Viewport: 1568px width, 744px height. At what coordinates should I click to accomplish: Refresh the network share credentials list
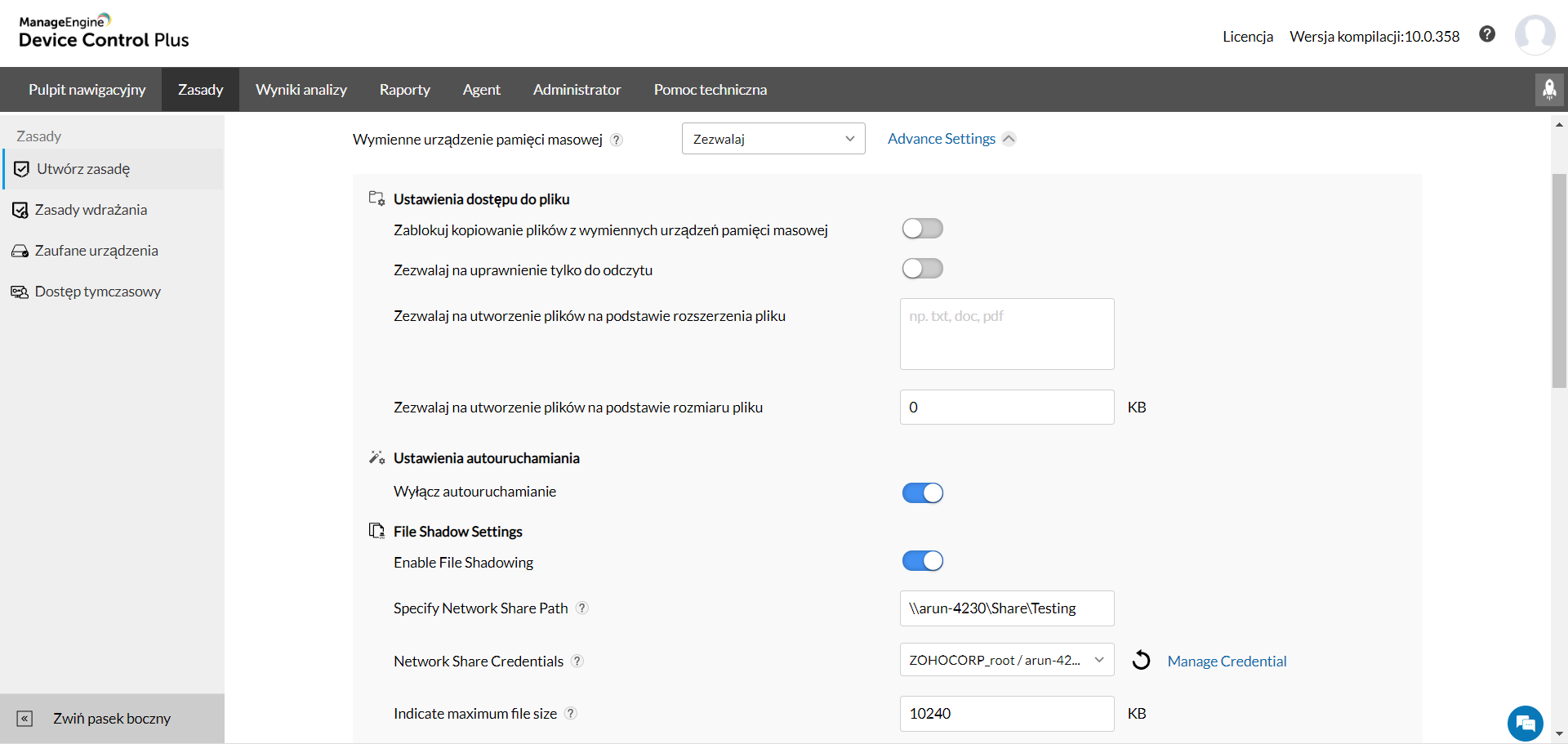(1141, 660)
